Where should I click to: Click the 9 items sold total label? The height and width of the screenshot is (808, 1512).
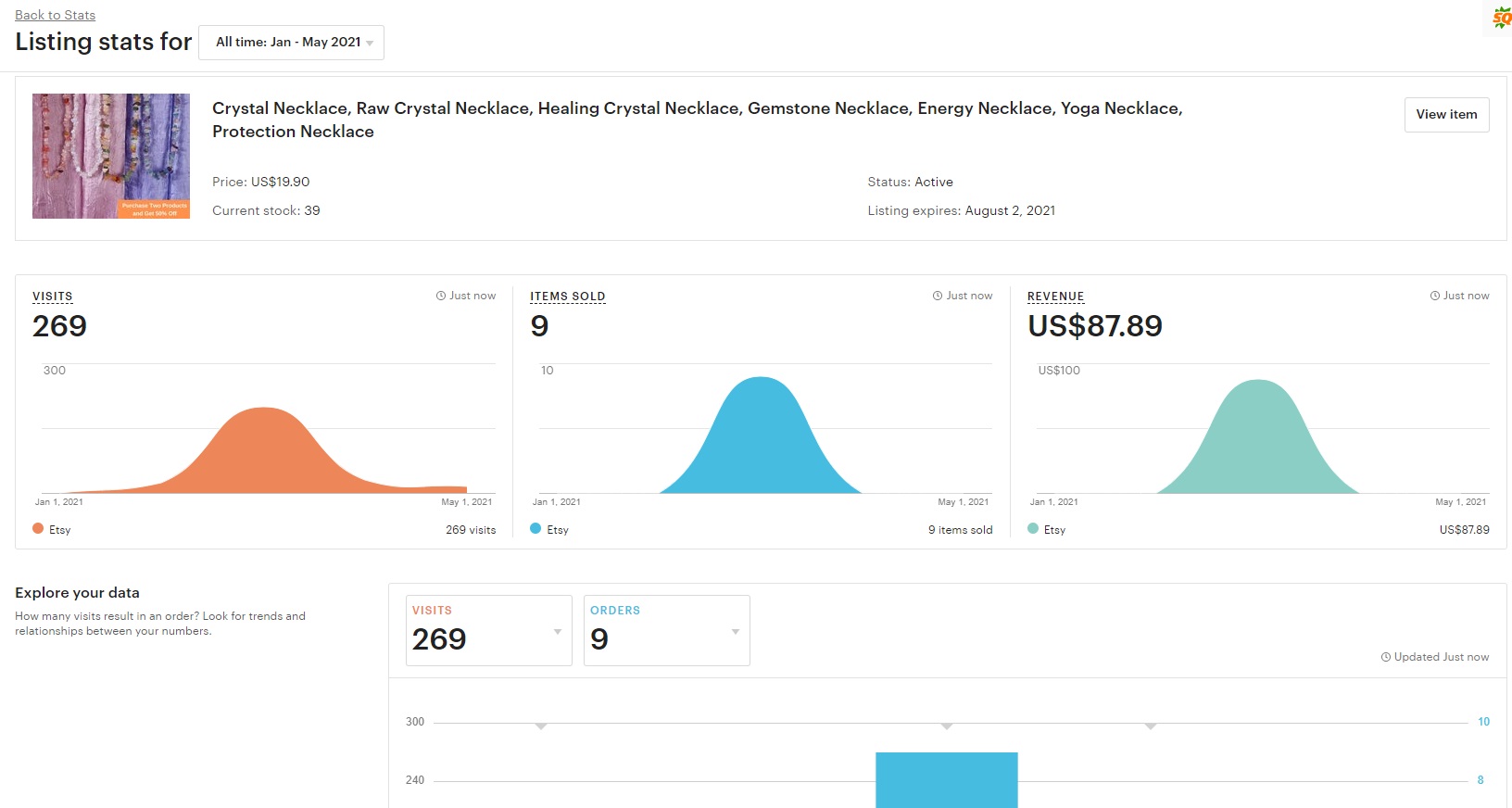961,530
